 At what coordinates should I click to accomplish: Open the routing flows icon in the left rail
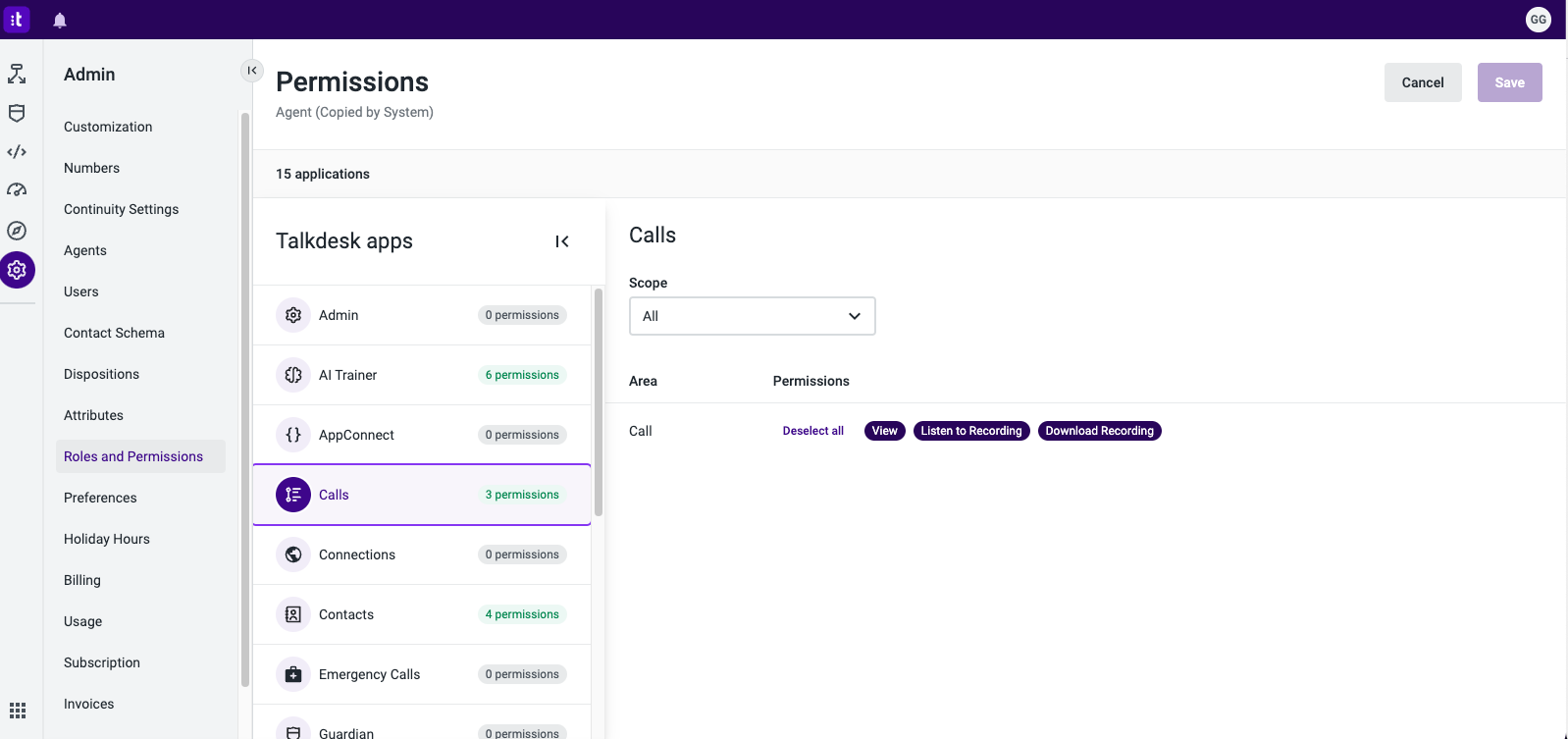(17, 74)
